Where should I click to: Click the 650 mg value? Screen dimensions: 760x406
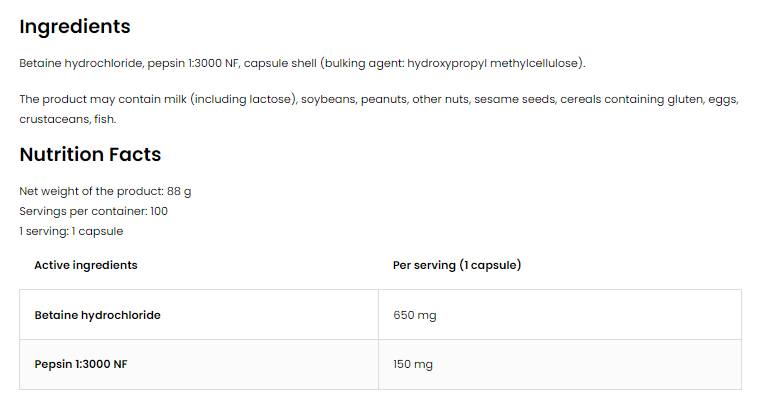pos(415,315)
